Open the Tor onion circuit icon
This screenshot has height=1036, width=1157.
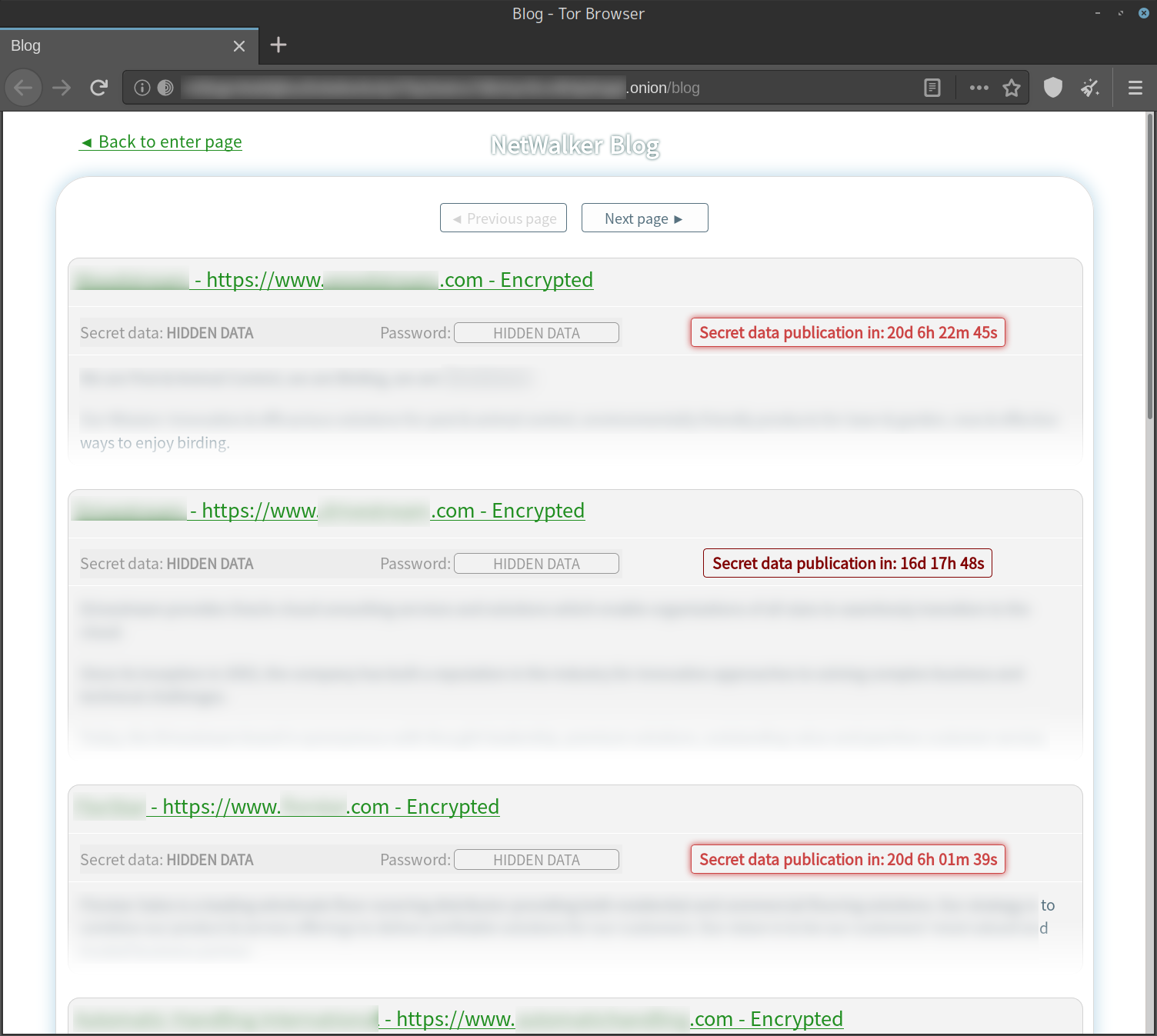coord(165,88)
